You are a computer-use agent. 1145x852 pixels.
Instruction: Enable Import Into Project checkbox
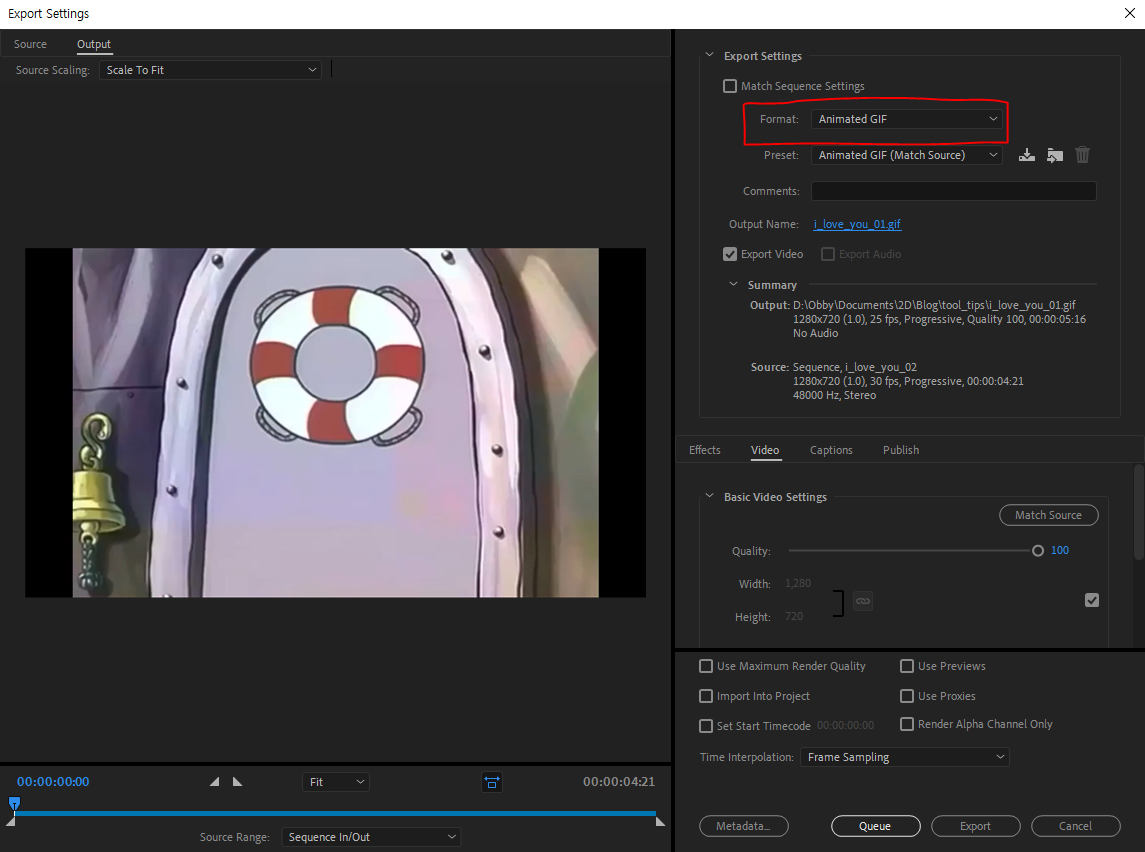705,696
